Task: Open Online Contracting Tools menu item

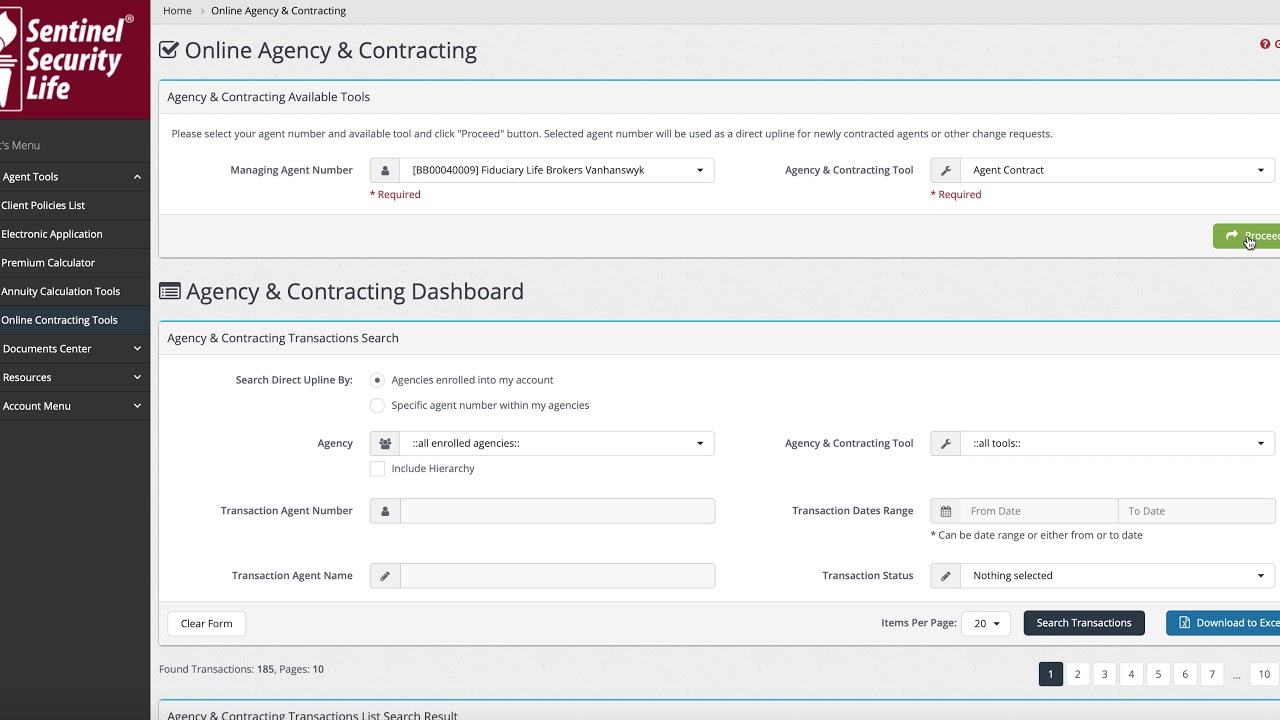Action: click(x=60, y=320)
